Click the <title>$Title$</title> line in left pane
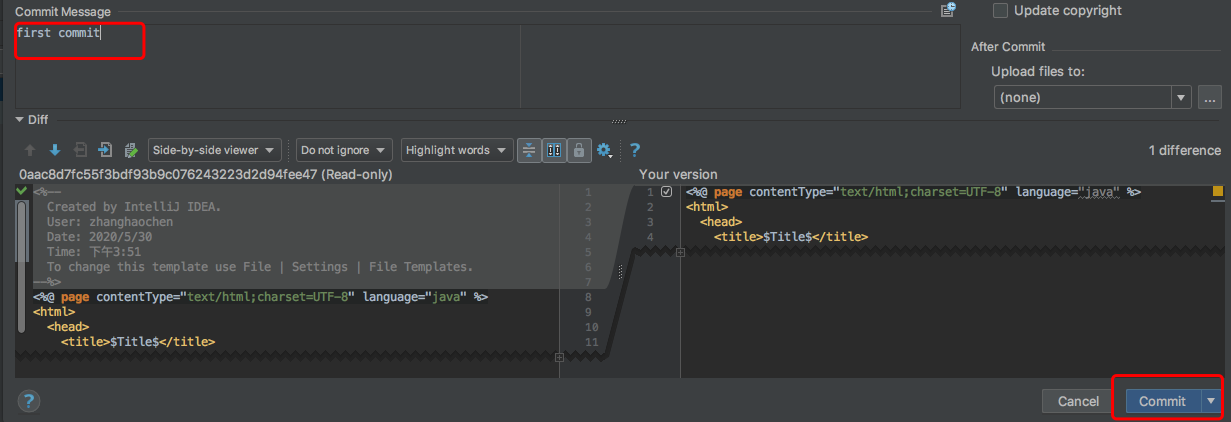The width and height of the screenshot is (1231, 422). click(138, 342)
